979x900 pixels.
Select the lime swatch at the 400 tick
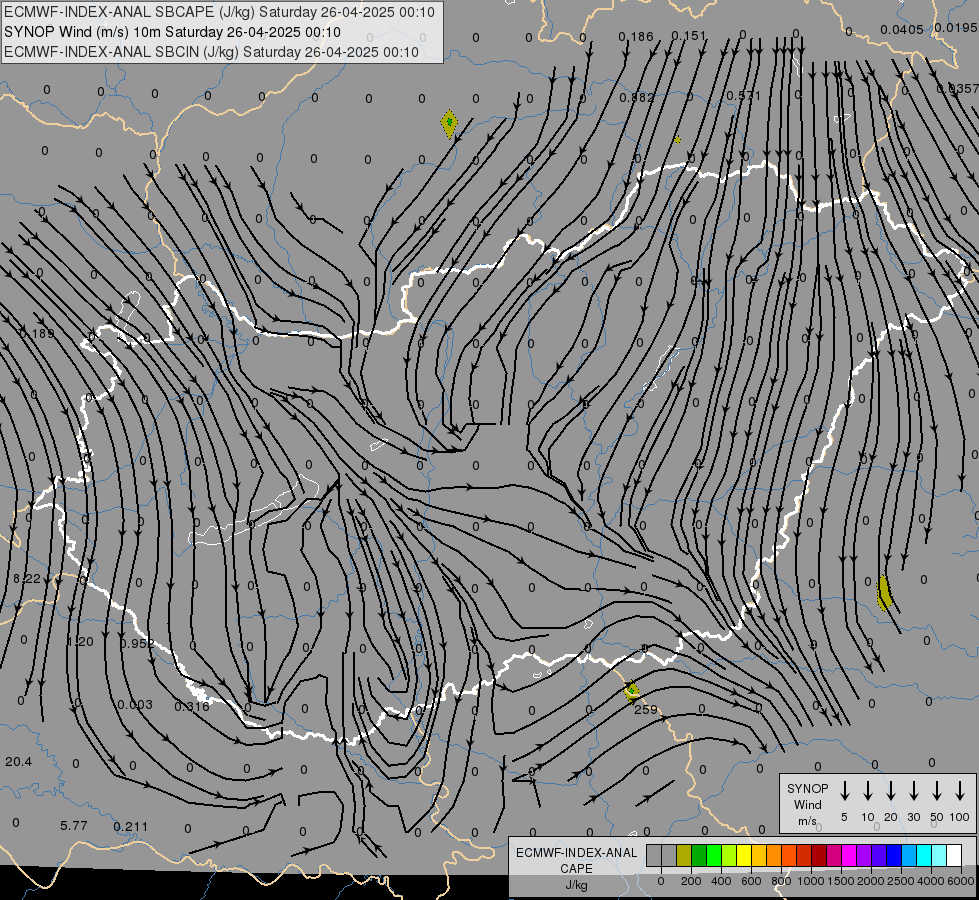pyautogui.click(x=729, y=856)
